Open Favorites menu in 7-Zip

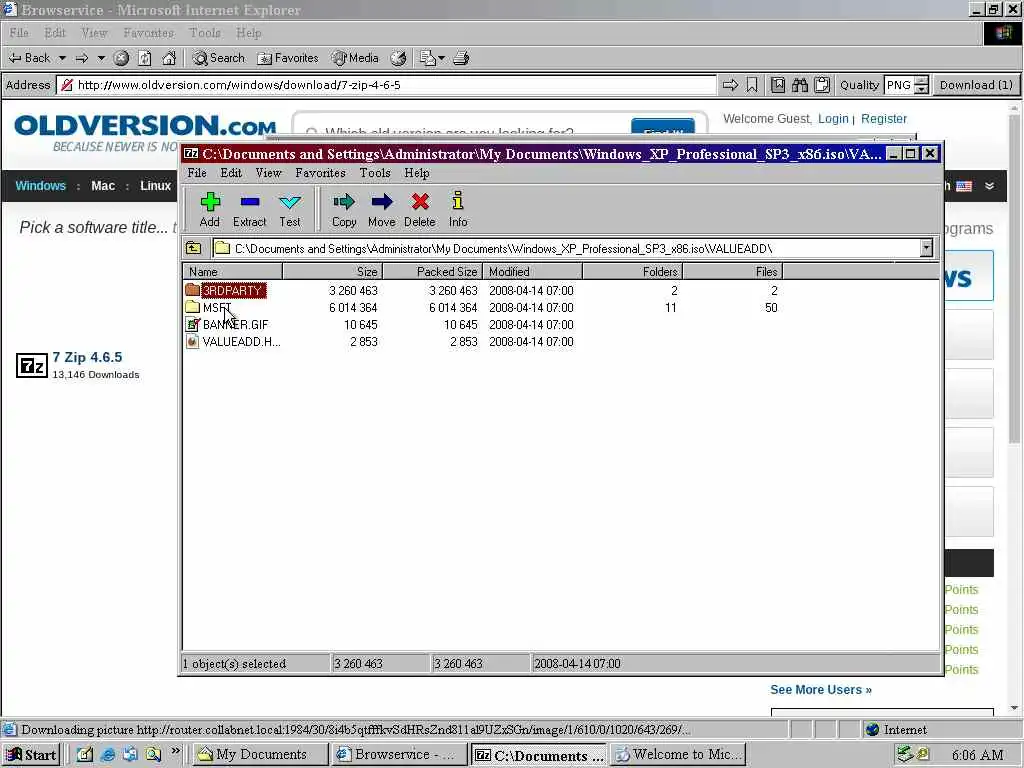click(x=320, y=173)
